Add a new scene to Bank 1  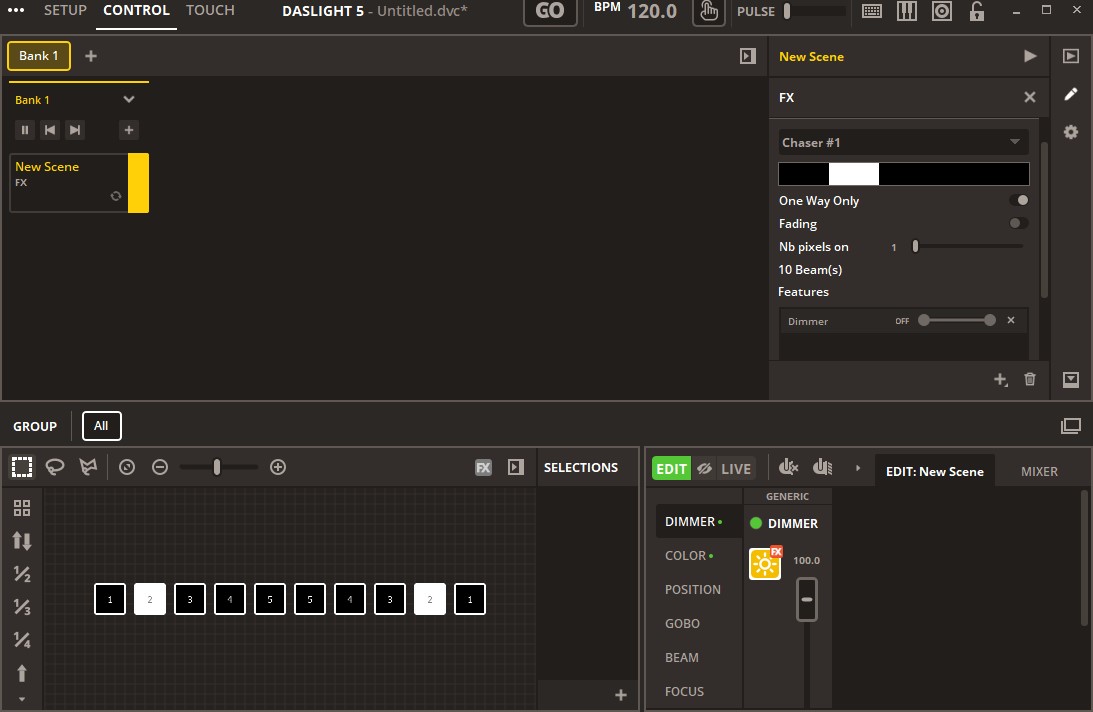pos(128,130)
